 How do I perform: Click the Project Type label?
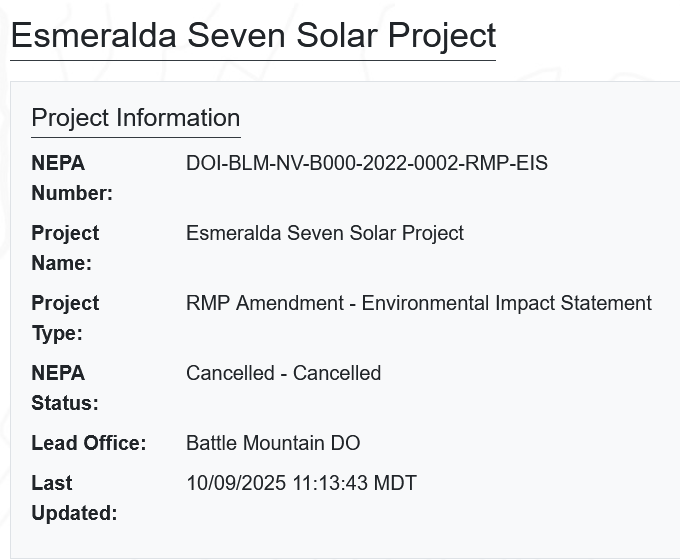click(65, 318)
